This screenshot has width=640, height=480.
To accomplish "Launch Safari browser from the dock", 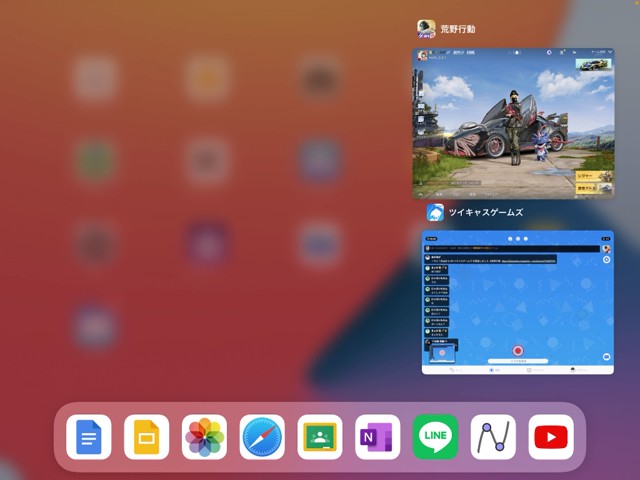I will pos(262,437).
